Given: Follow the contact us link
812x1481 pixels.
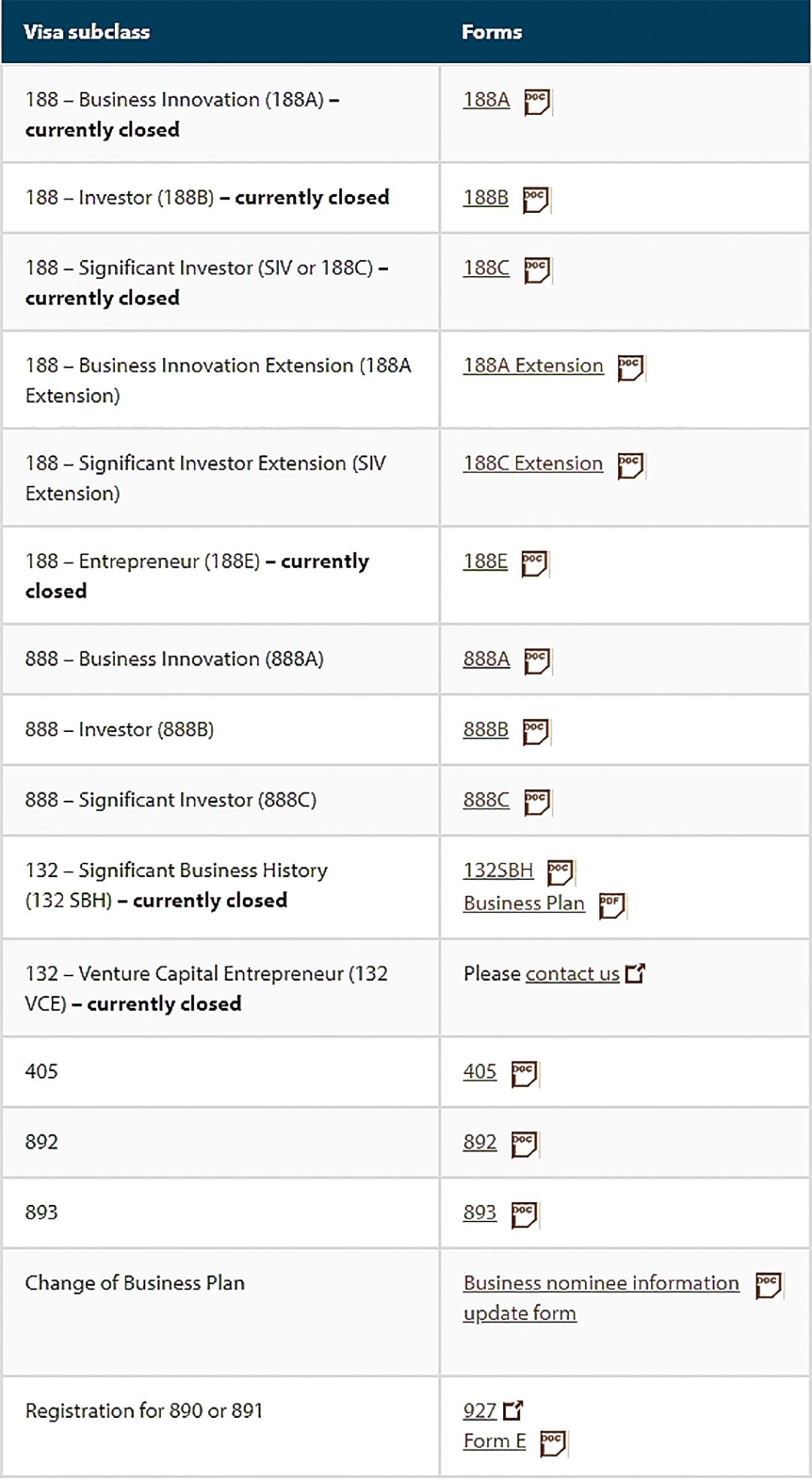Looking at the screenshot, I should [x=572, y=974].
